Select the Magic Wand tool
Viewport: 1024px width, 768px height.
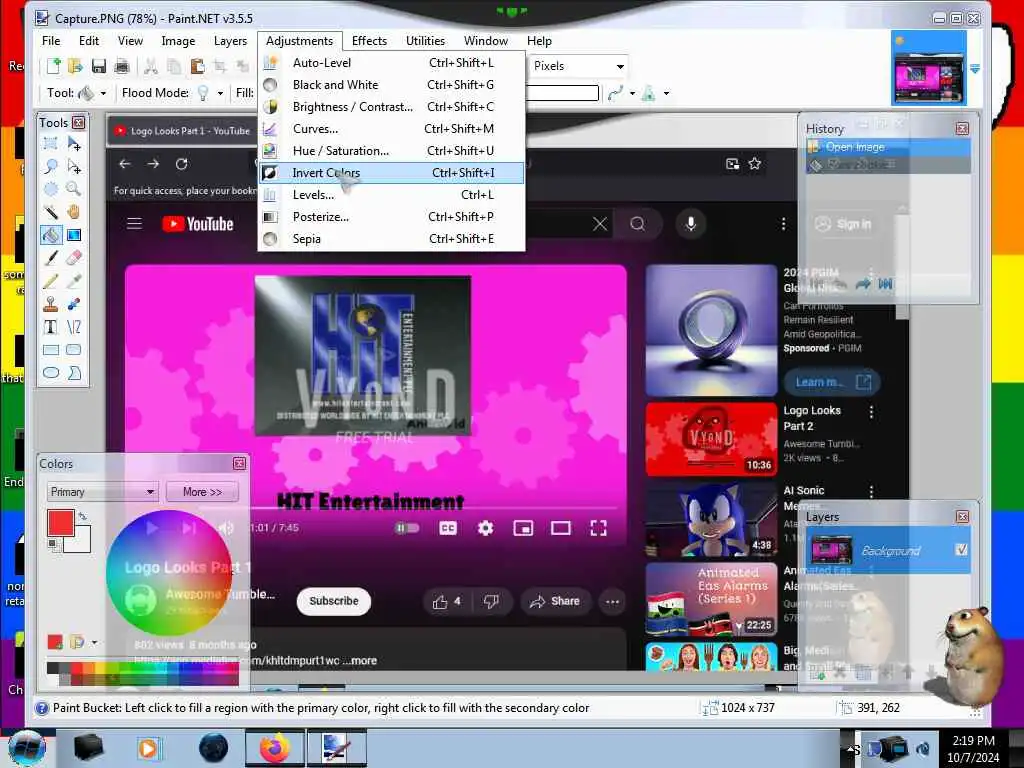point(50,212)
